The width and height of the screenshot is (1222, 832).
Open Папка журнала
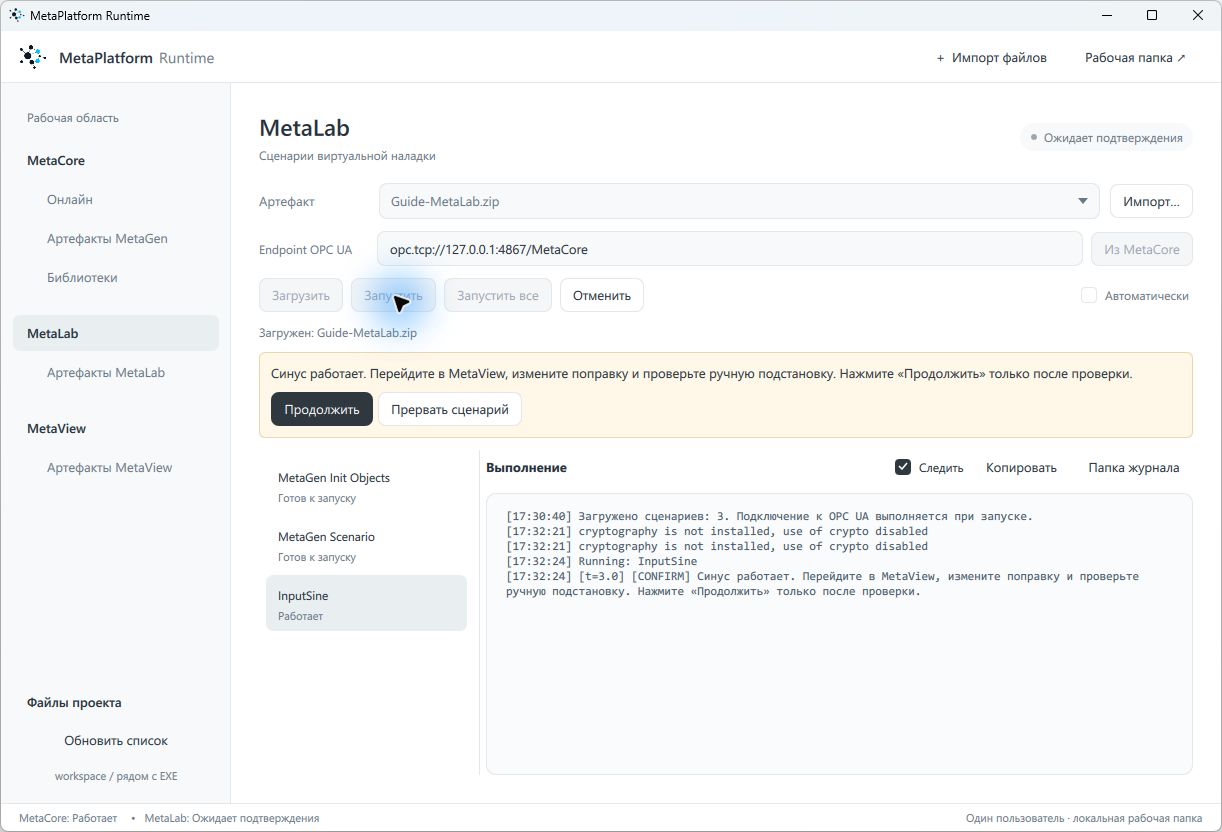pos(1134,467)
